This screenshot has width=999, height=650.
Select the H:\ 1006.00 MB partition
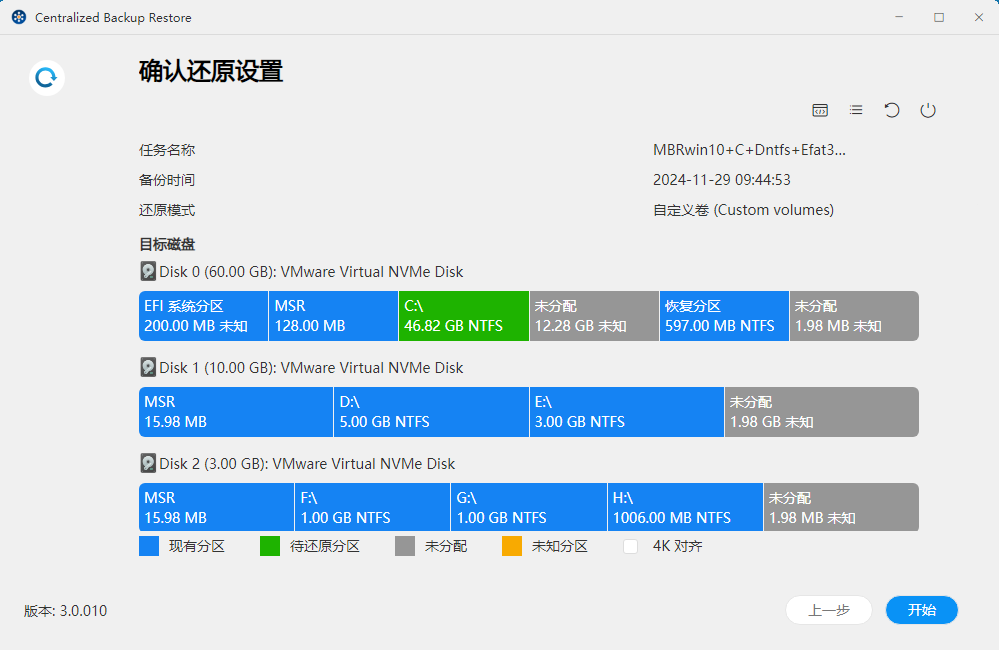685,508
